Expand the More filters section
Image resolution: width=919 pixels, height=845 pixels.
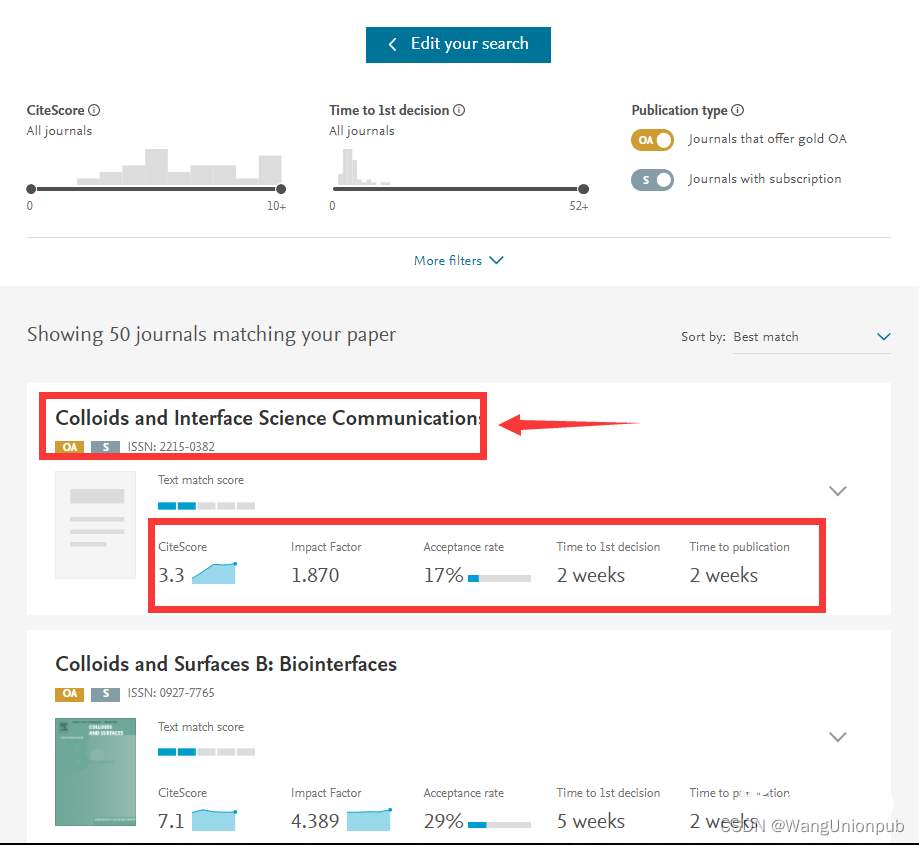pyautogui.click(x=458, y=261)
